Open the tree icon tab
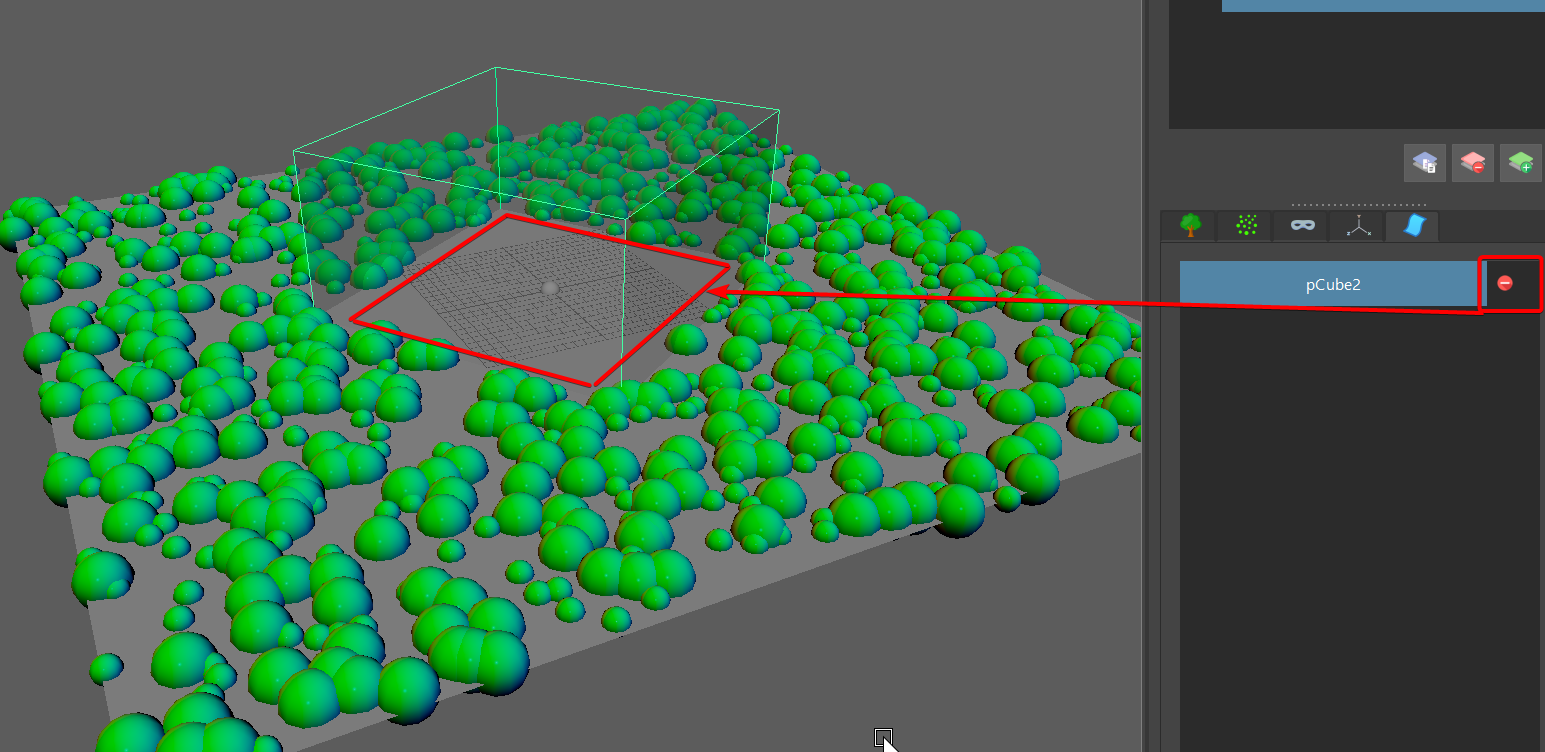 point(1189,226)
